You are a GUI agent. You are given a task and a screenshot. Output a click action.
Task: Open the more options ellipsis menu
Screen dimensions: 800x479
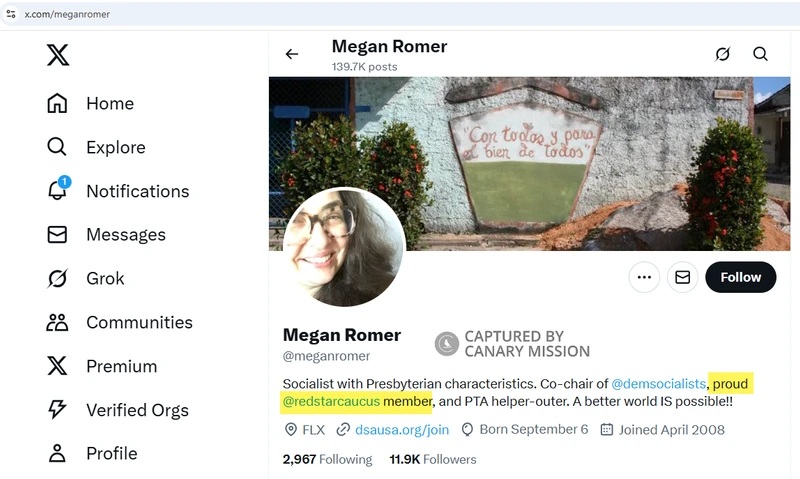pyautogui.click(x=644, y=277)
